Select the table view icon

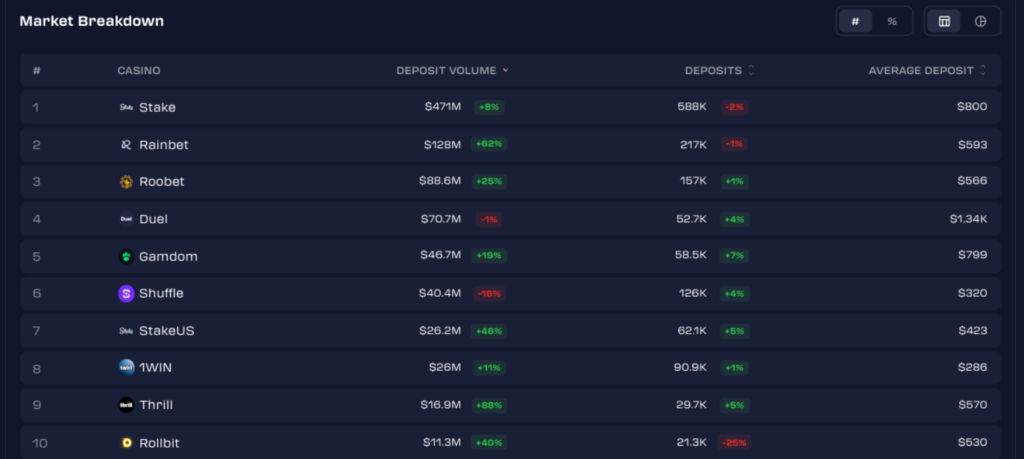944,22
